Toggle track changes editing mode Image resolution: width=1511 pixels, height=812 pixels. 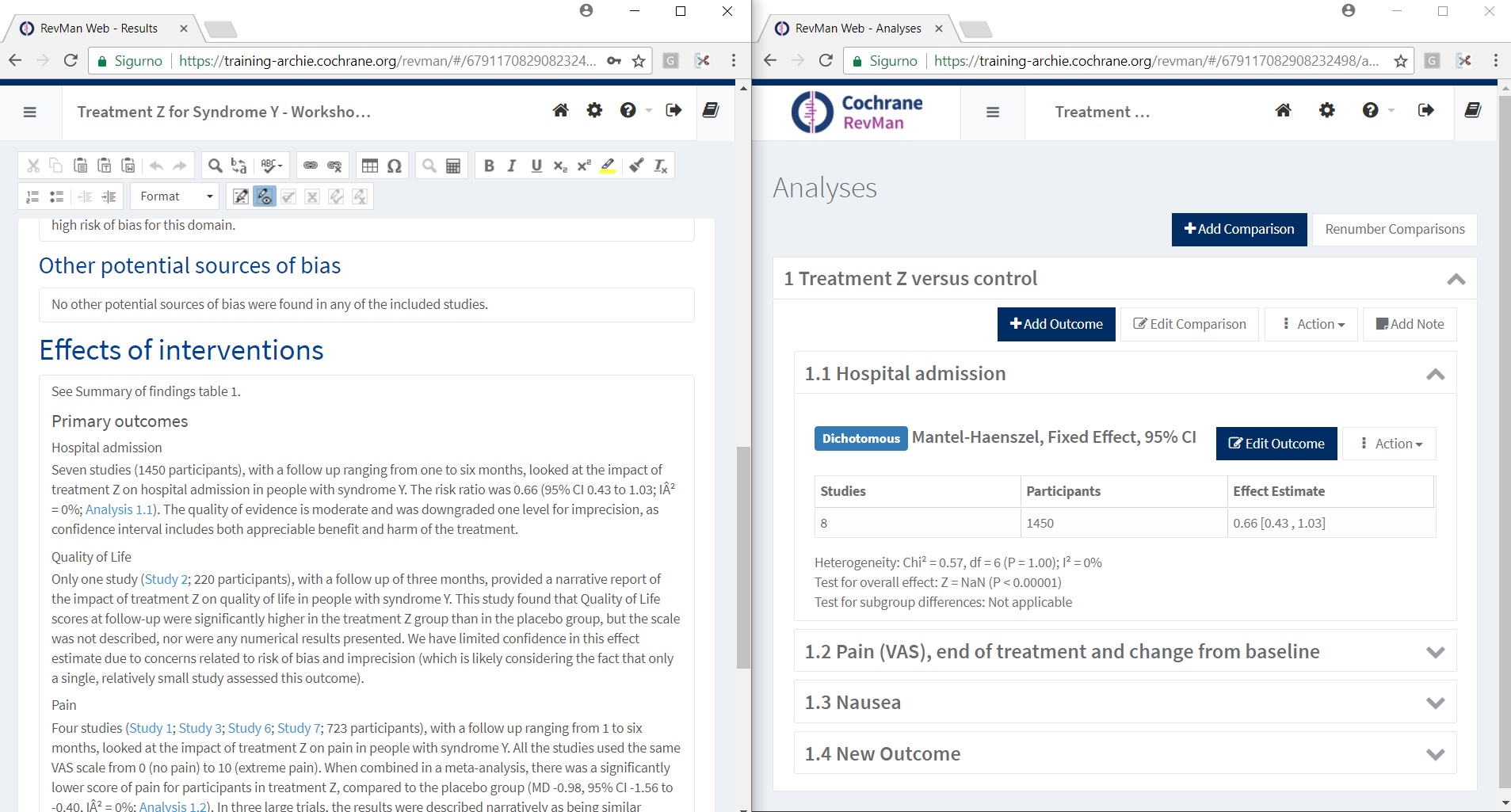tap(241, 196)
